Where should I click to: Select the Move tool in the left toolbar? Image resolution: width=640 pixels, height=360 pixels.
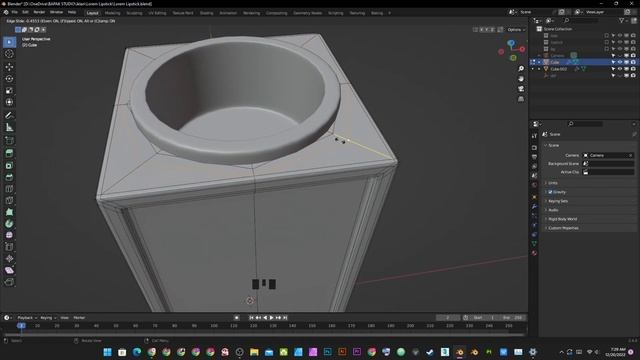pyautogui.click(x=9, y=67)
